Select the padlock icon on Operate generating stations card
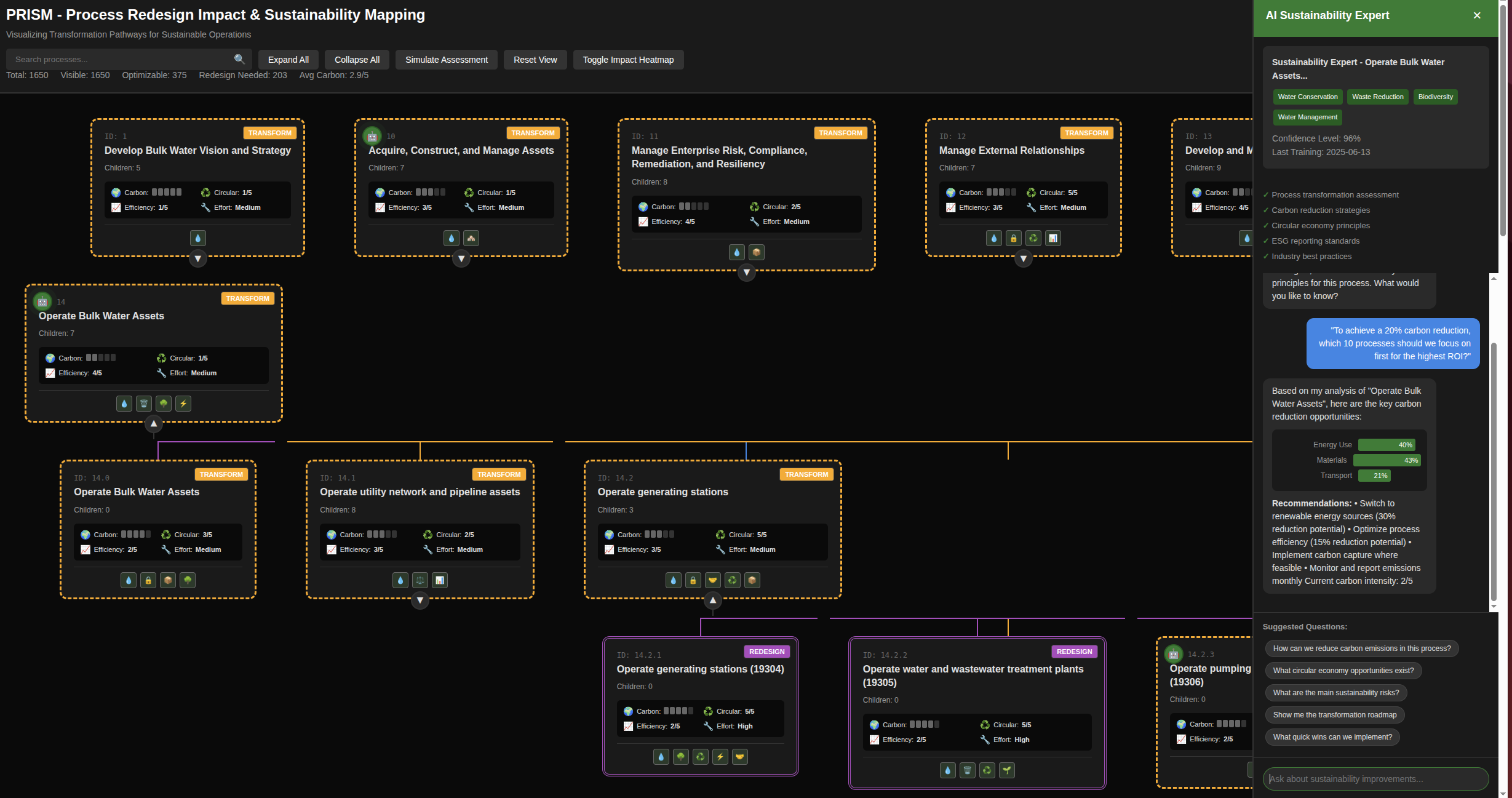 coord(693,580)
